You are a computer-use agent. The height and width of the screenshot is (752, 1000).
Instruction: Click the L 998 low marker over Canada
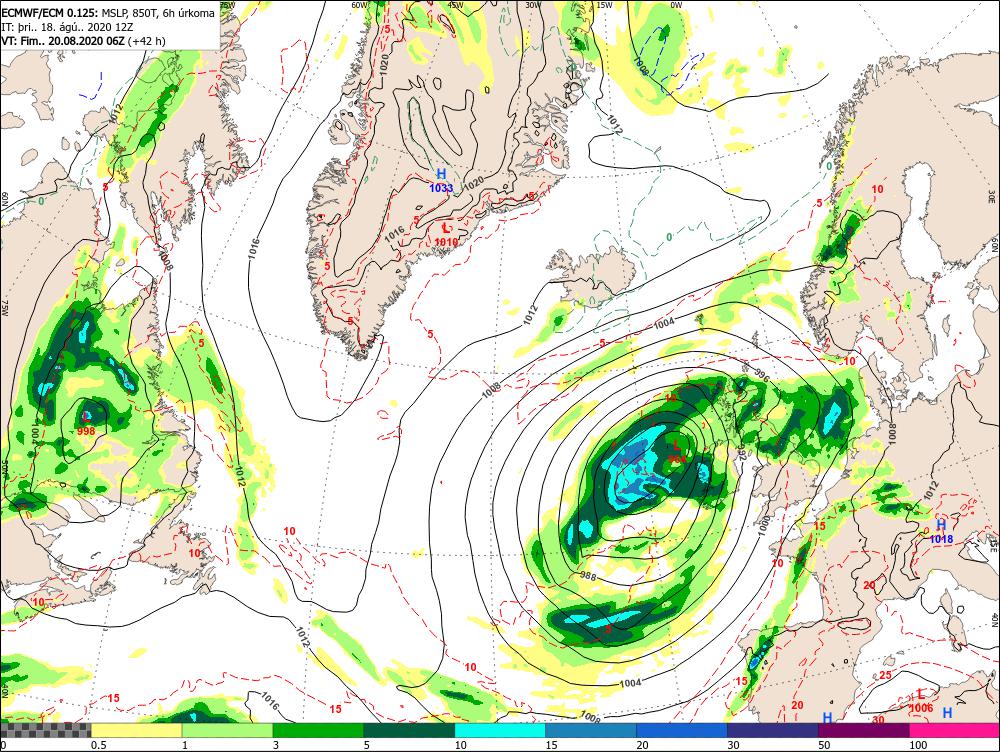(x=85, y=424)
